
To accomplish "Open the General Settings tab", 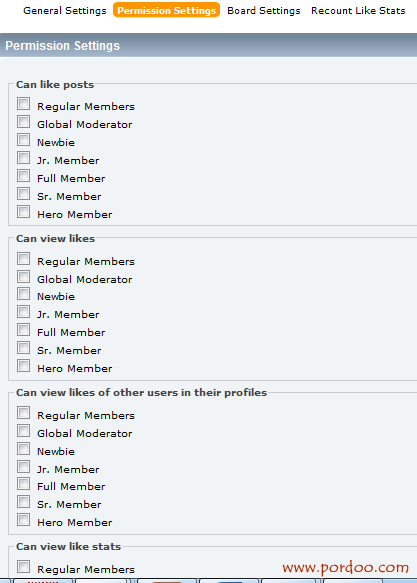I will pyautogui.click(x=65, y=10).
